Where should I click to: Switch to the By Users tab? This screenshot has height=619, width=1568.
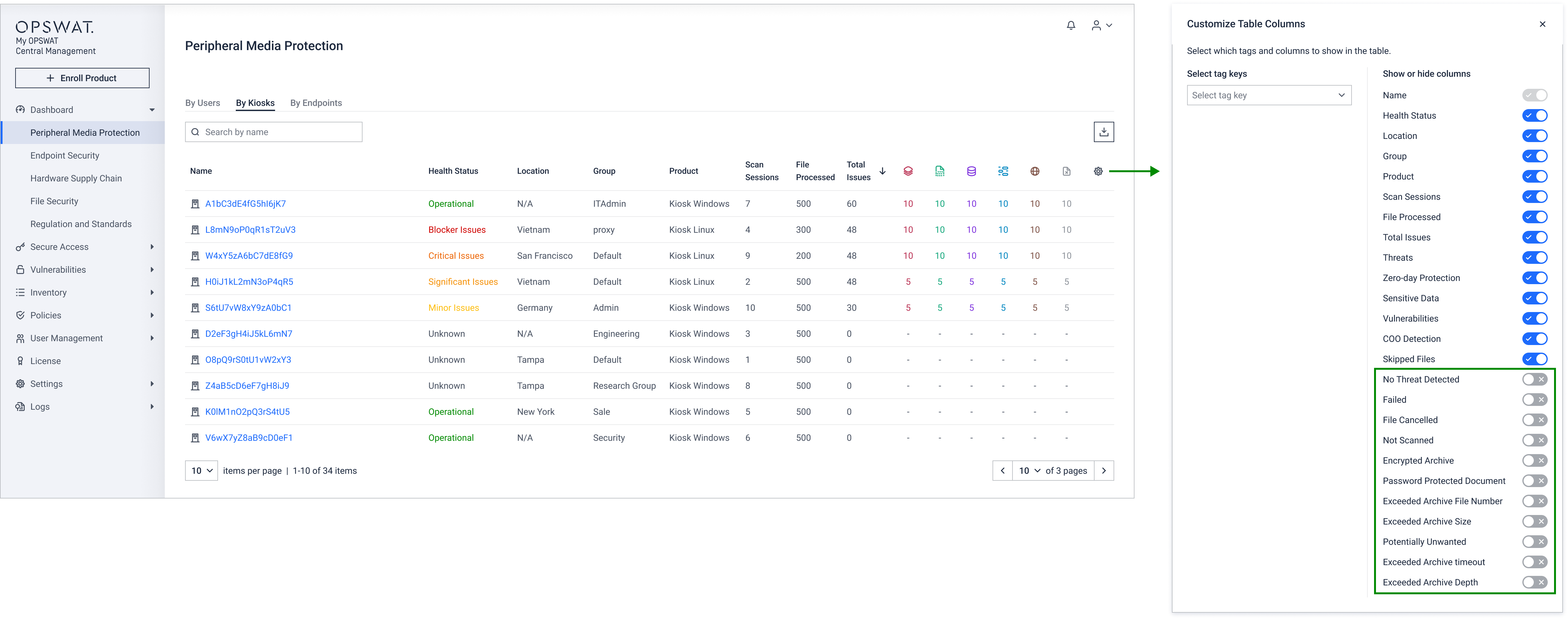click(x=203, y=103)
